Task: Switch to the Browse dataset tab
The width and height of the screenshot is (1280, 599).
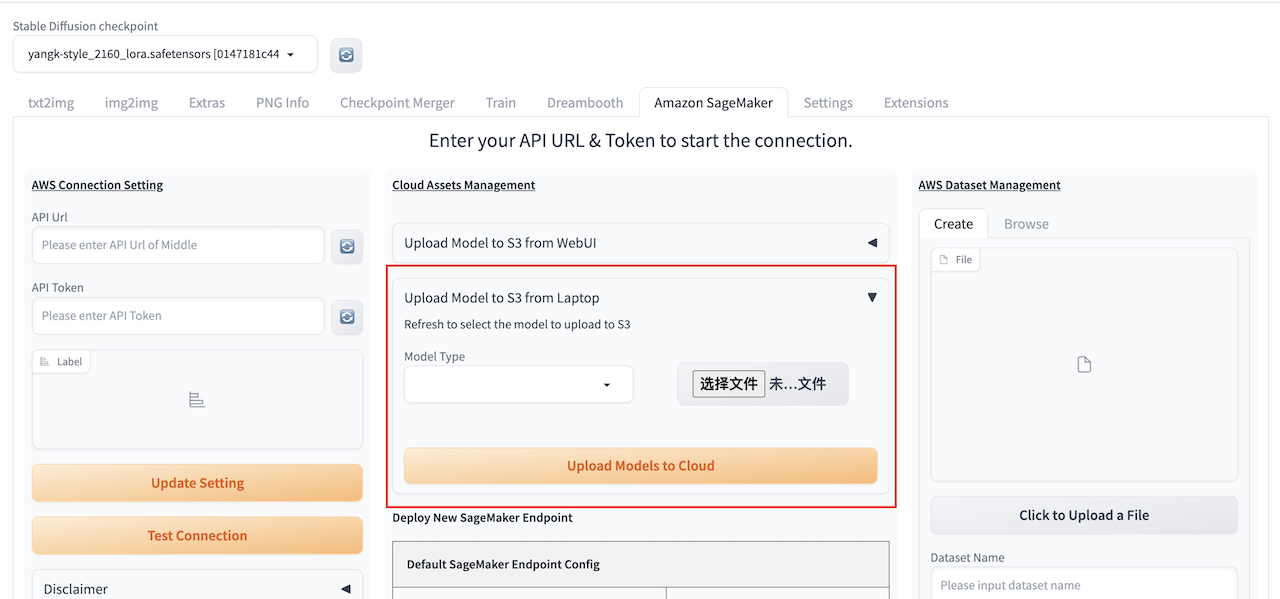Action: [x=1026, y=224]
